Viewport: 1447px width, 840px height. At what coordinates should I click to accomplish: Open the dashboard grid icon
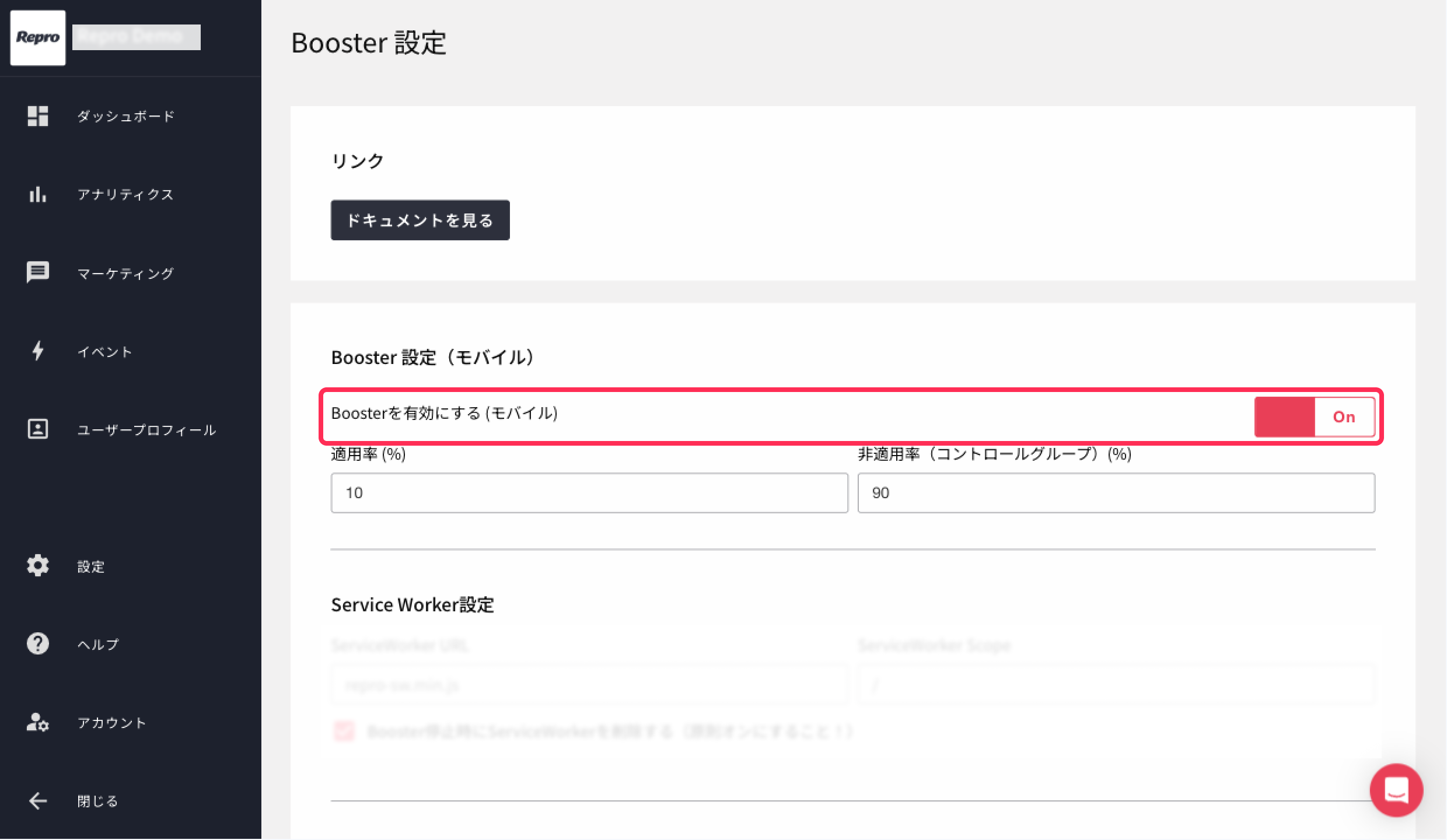38,116
